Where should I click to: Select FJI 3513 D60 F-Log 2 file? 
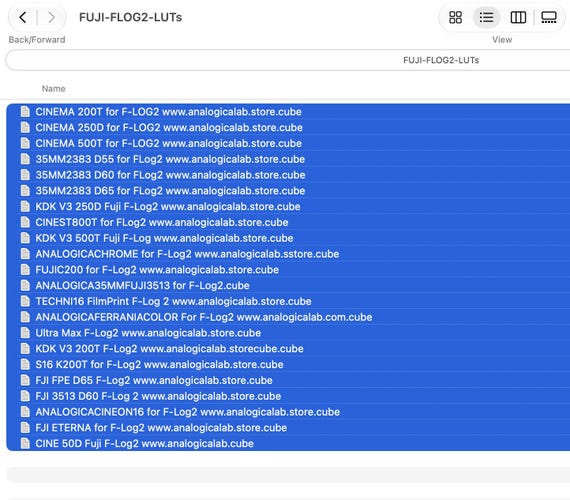pyautogui.click(x=288, y=396)
